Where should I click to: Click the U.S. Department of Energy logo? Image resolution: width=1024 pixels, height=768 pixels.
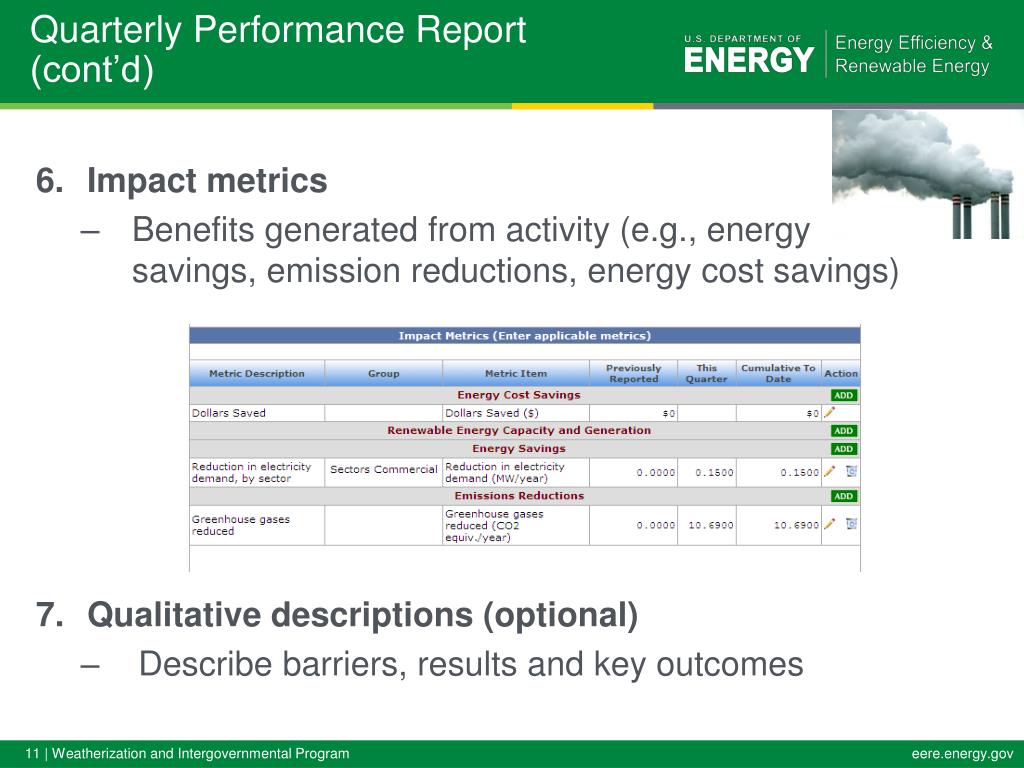coord(749,54)
